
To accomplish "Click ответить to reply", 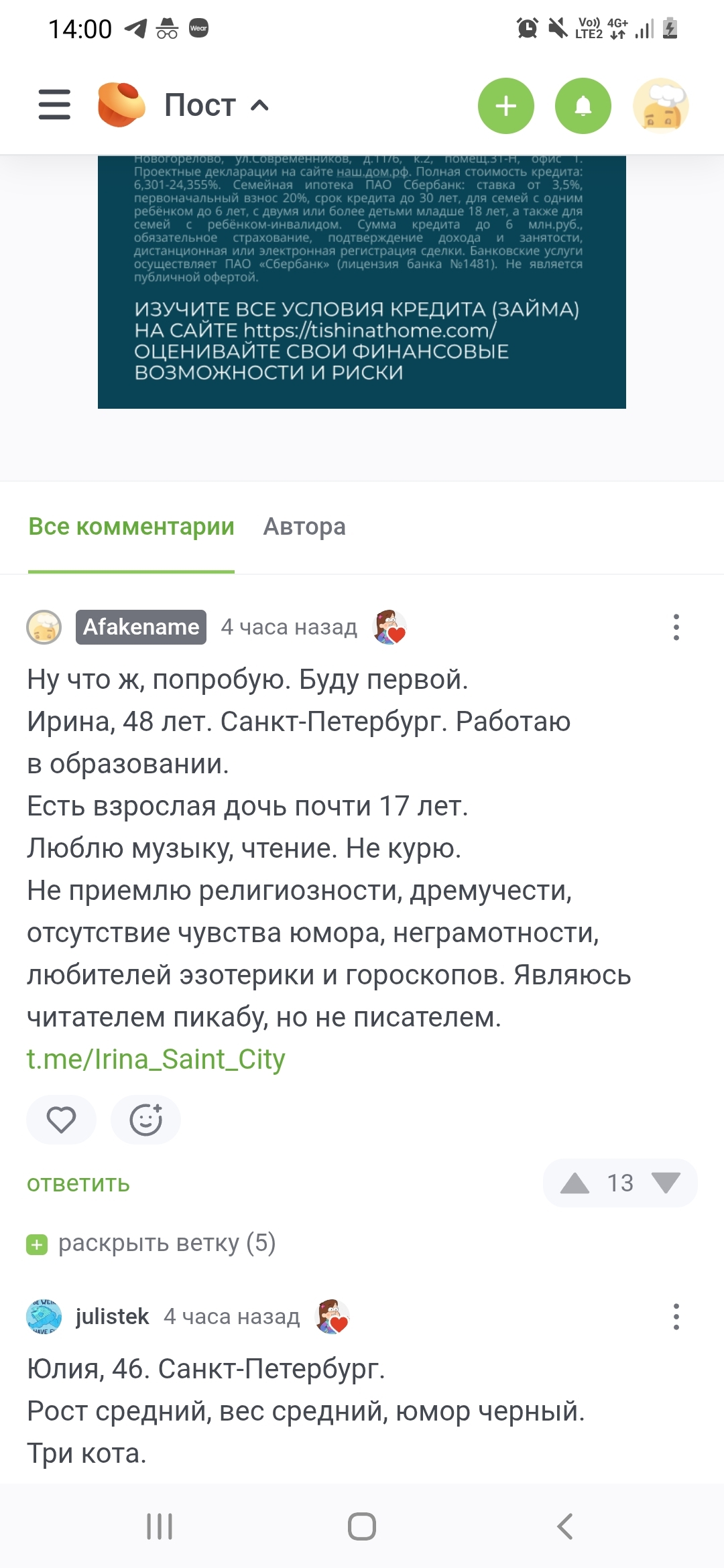I will (78, 1183).
